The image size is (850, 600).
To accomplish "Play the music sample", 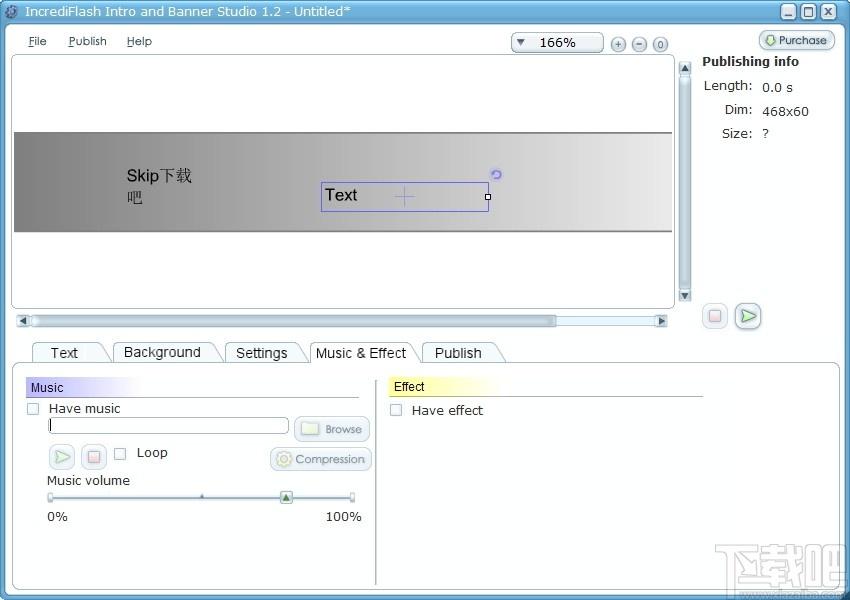I will click(62, 457).
